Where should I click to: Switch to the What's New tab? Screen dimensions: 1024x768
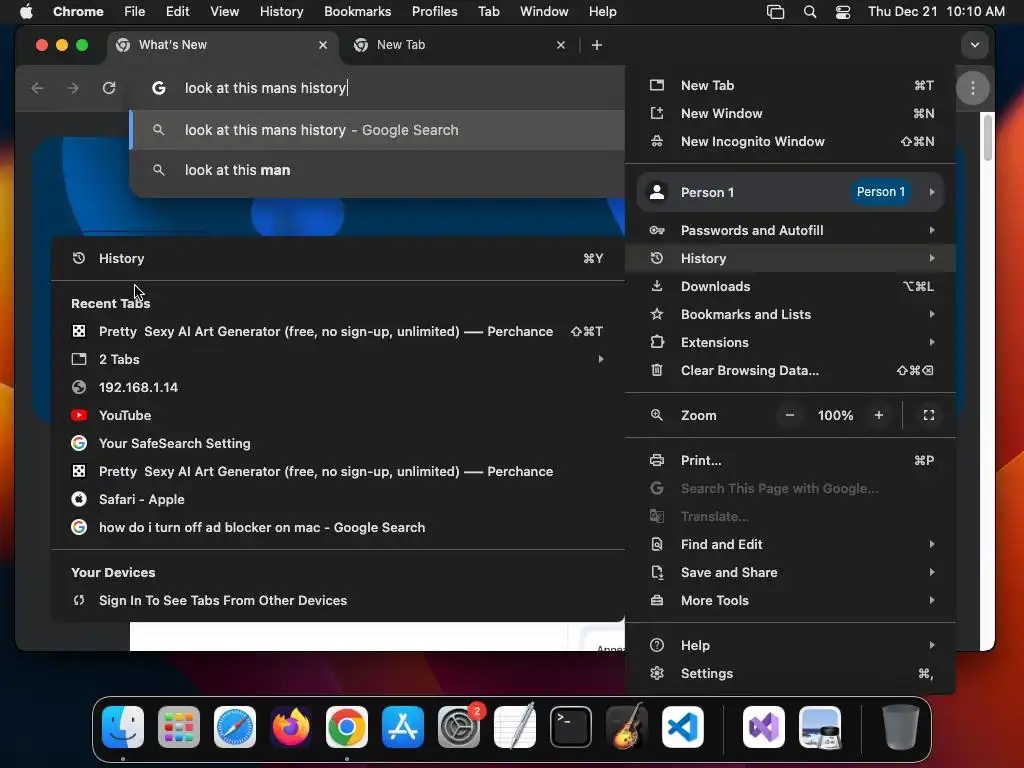(x=222, y=45)
